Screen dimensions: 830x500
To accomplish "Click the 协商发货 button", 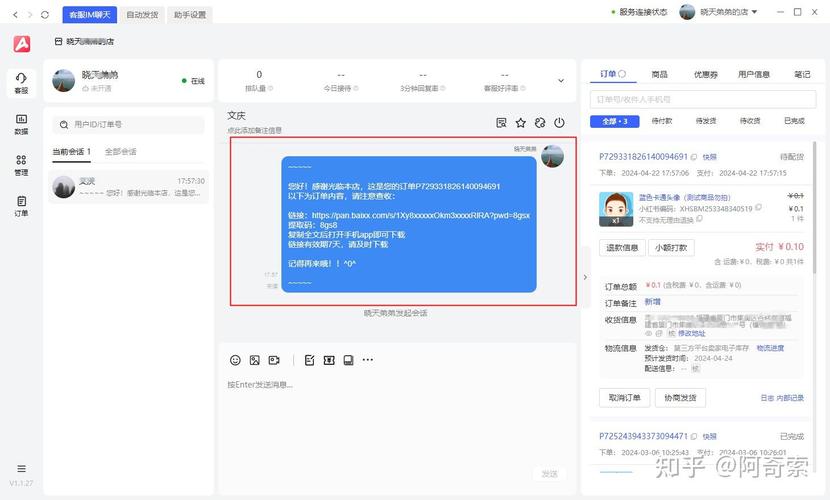I will pos(680,397).
